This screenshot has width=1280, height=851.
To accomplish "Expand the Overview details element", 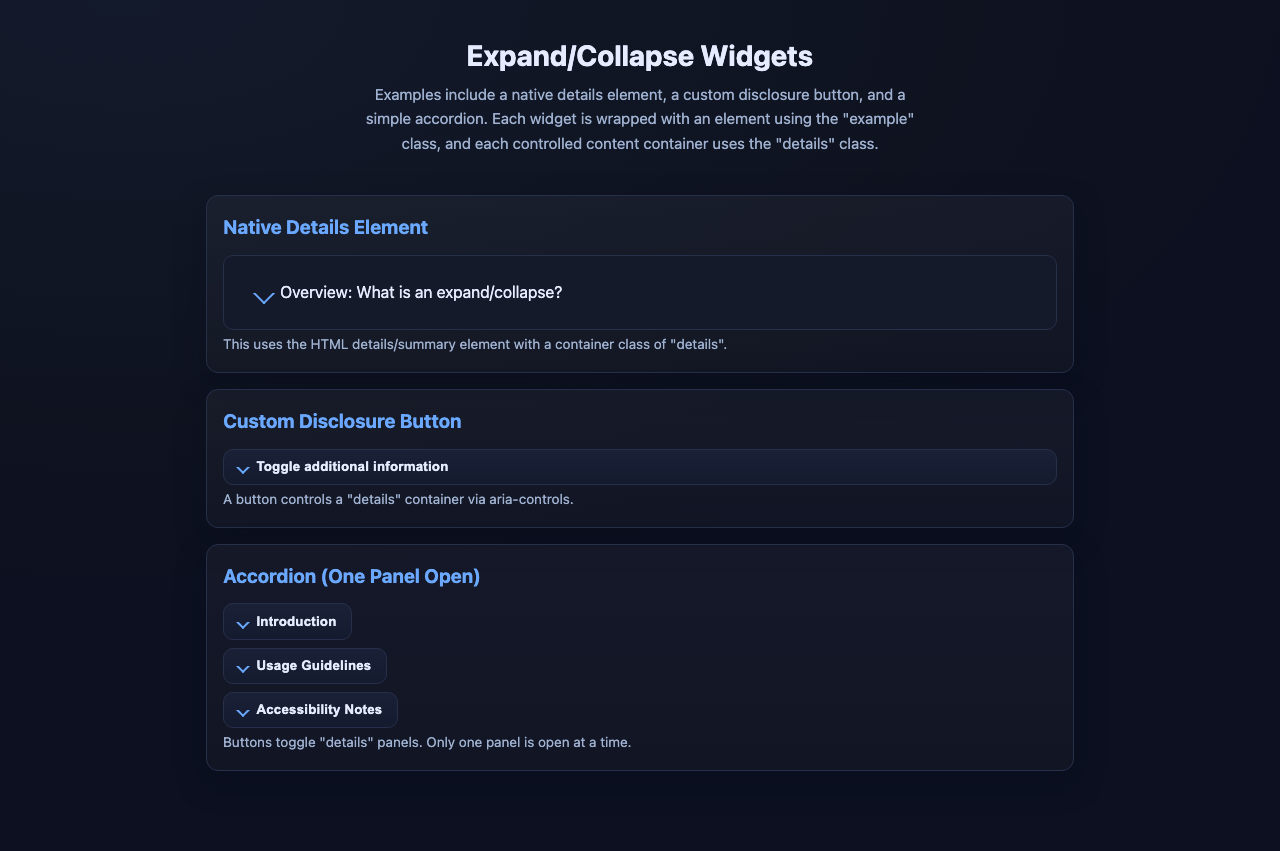I will coord(420,292).
